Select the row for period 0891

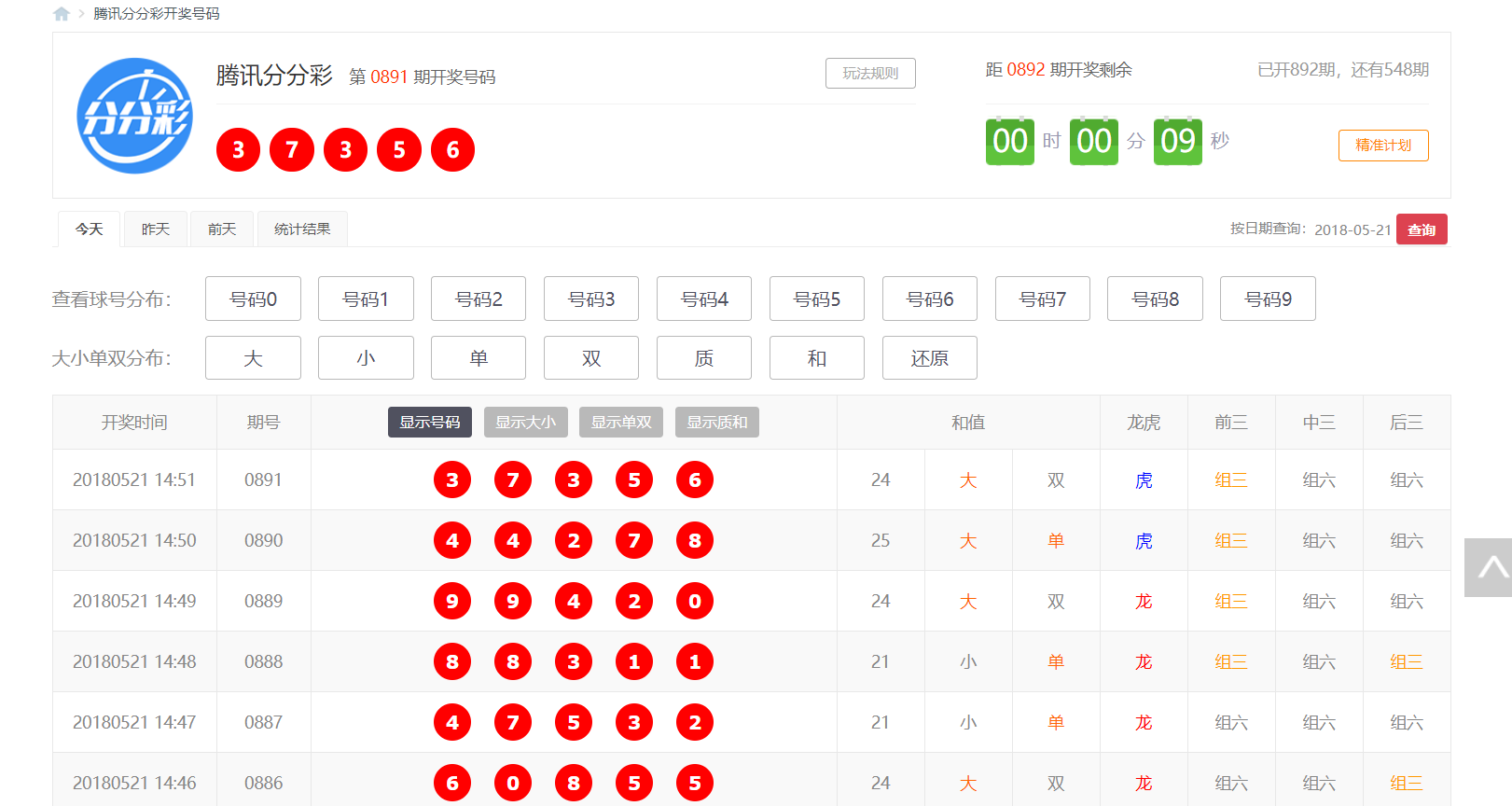(x=752, y=479)
